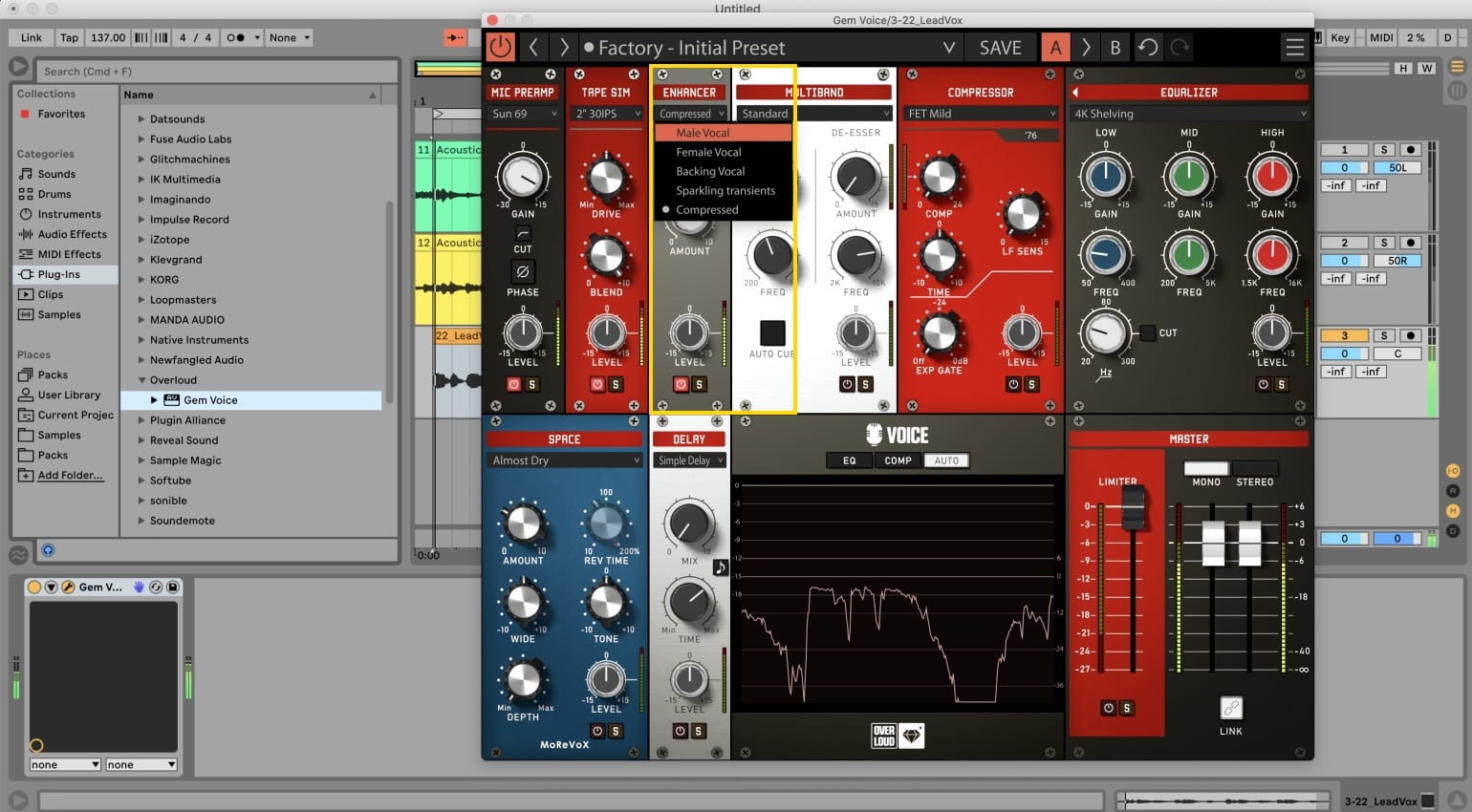1472x812 pixels.
Task: Click the right master output fader handle
Action: [x=1249, y=544]
